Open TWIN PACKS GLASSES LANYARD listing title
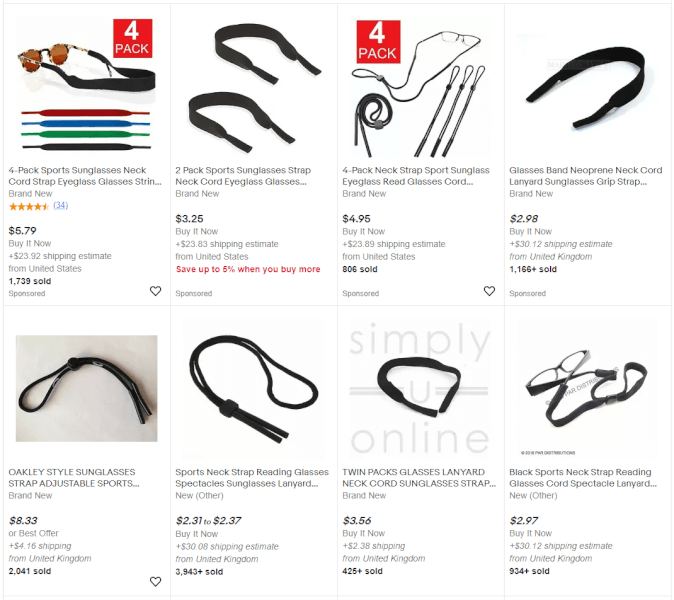The image size is (674, 600). pyautogui.click(x=419, y=478)
